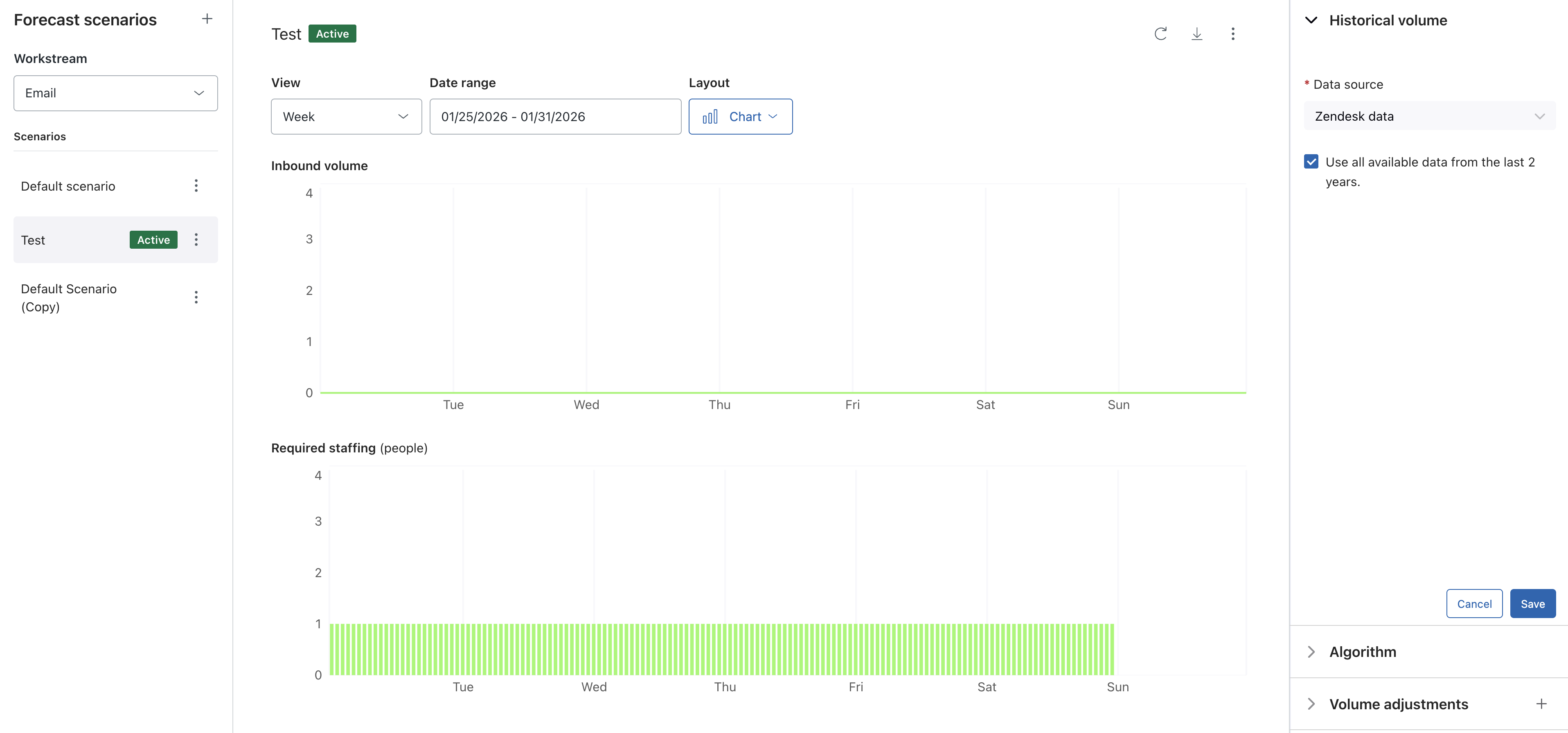Open Default scenario options menu

(196, 186)
